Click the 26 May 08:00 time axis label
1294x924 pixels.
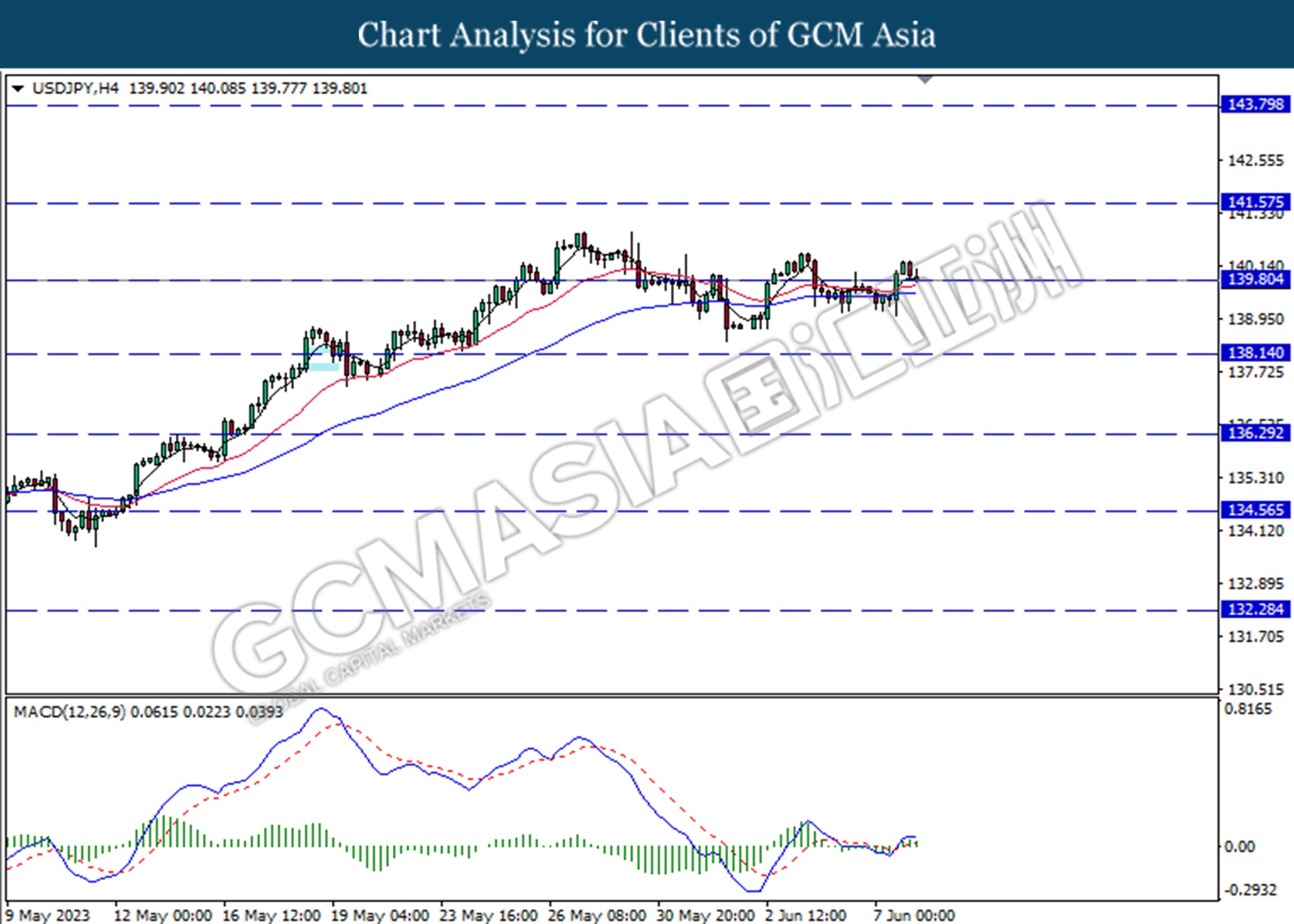coord(597,916)
